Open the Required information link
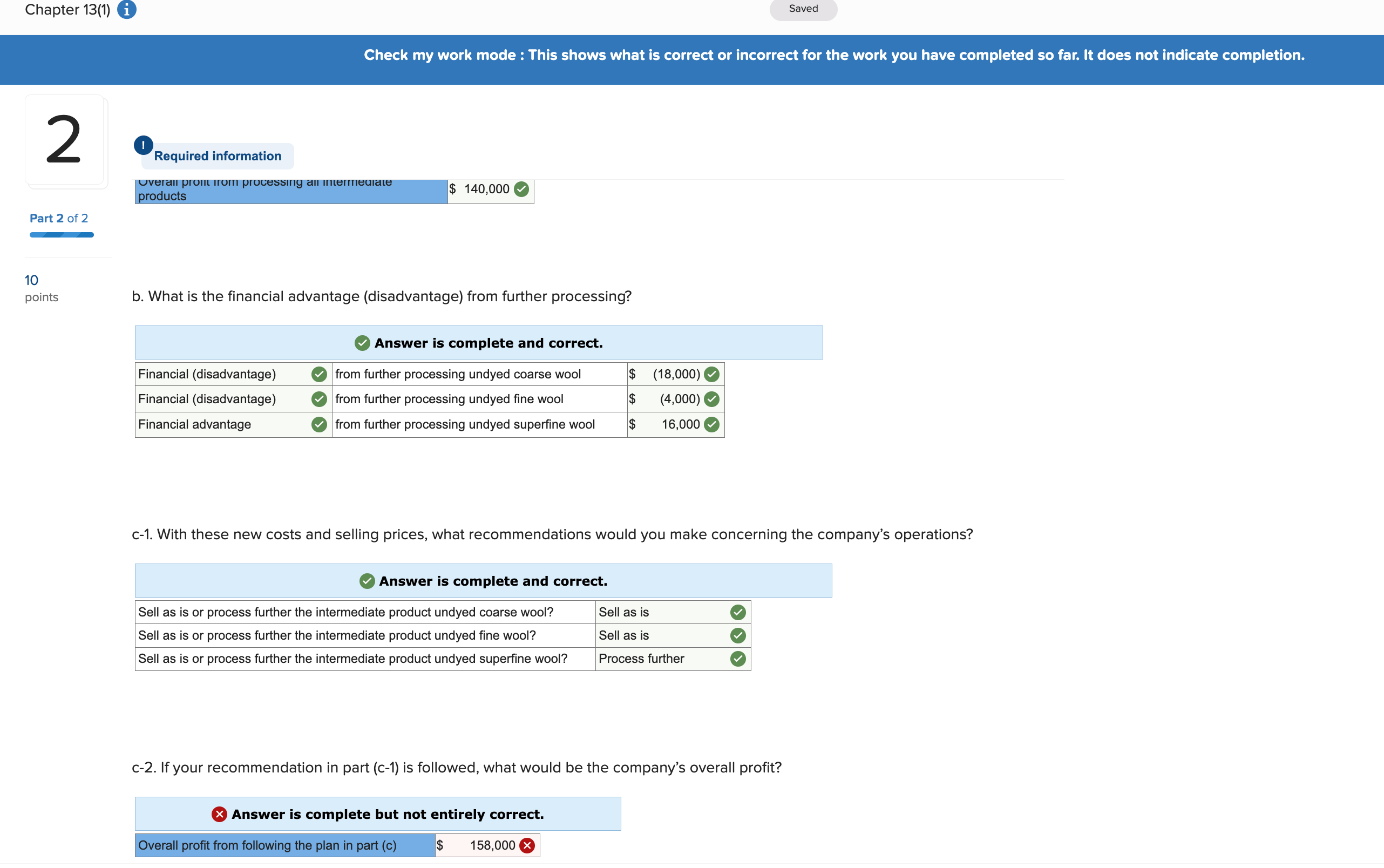1384x868 pixels. (218, 156)
